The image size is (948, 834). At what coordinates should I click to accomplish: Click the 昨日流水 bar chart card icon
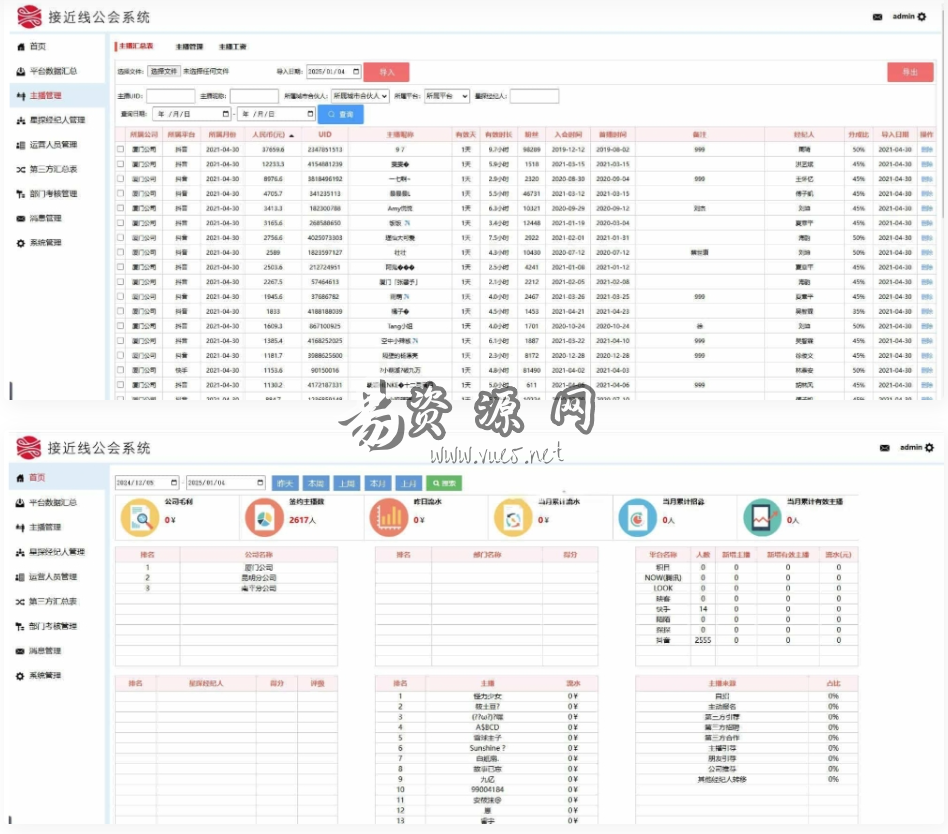click(389, 518)
